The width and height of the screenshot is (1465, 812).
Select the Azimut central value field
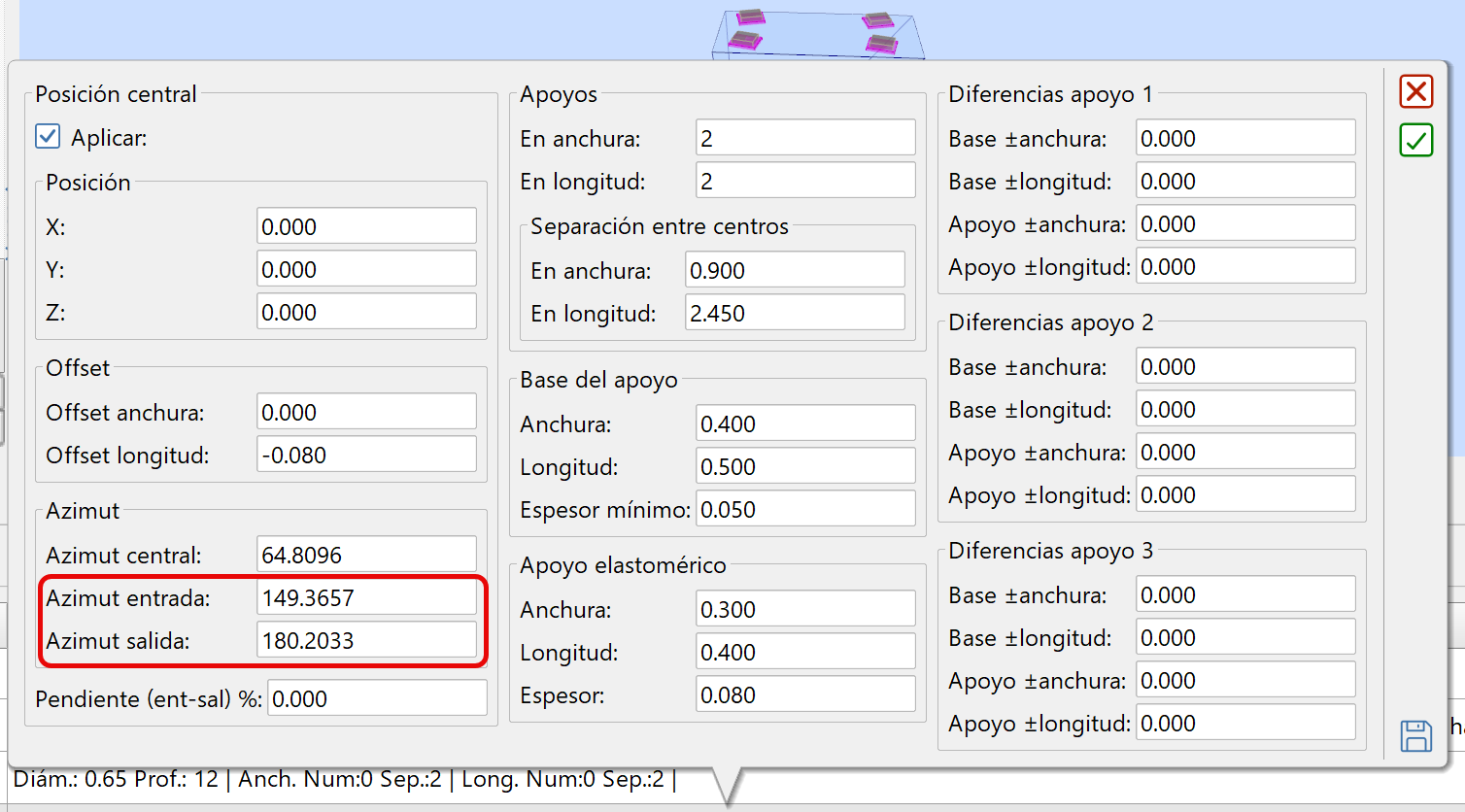coord(366,556)
